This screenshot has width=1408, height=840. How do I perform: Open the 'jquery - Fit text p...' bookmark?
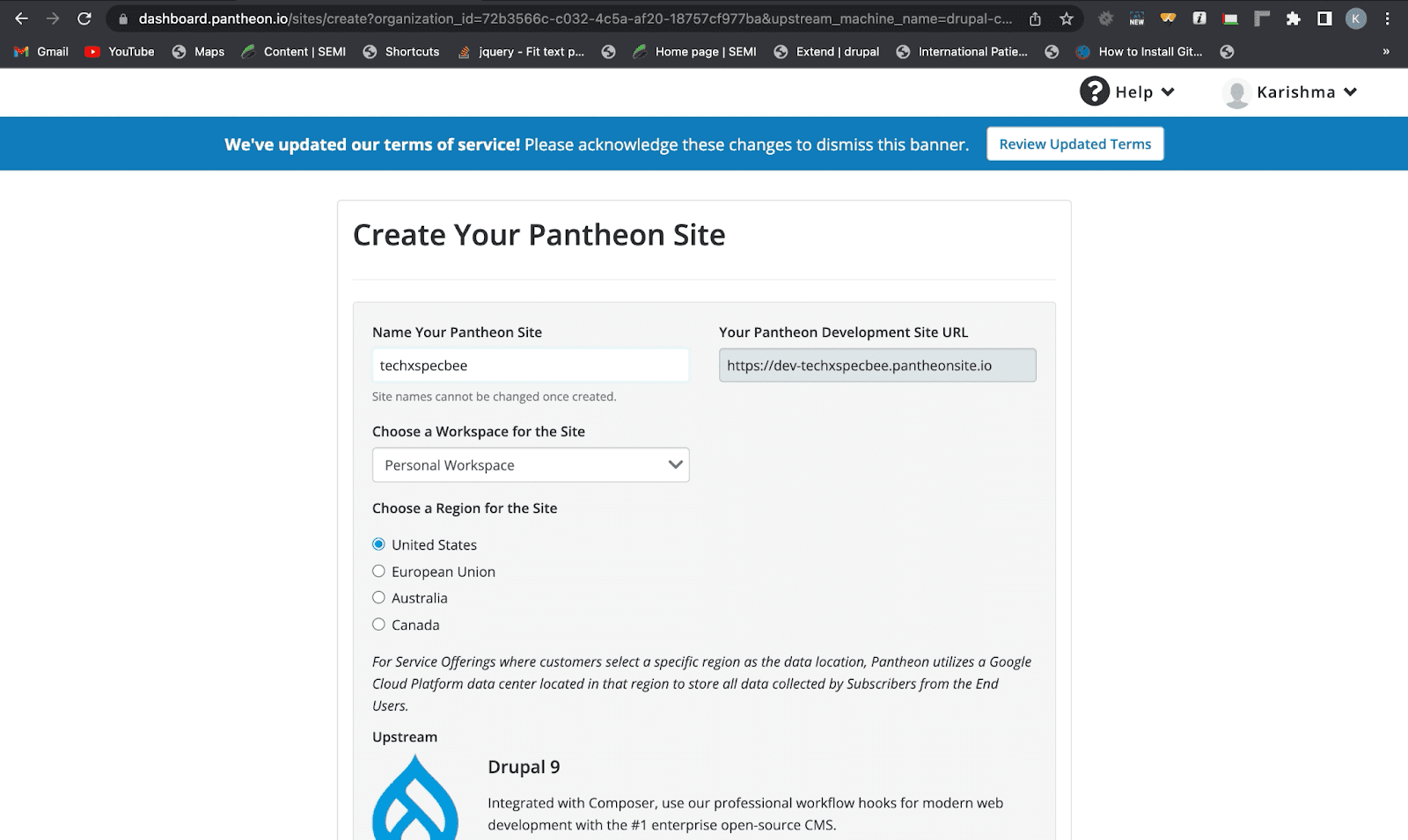pyautogui.click(x=521, y=52)
